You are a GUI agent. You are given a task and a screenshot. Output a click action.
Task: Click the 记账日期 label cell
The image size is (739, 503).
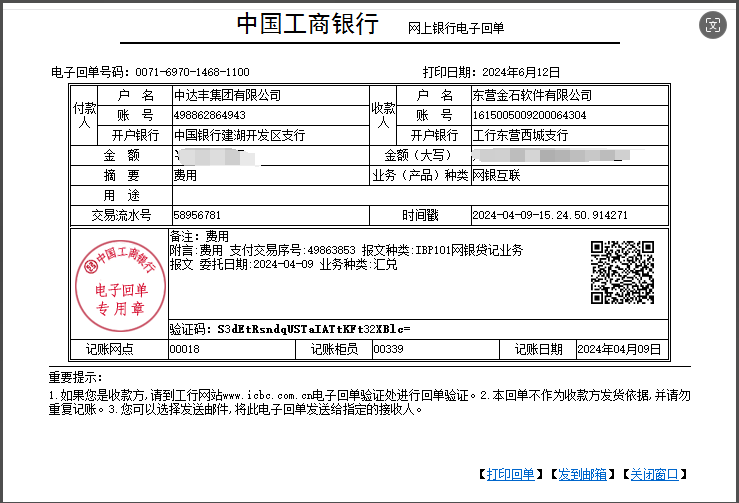click(538, 349)
